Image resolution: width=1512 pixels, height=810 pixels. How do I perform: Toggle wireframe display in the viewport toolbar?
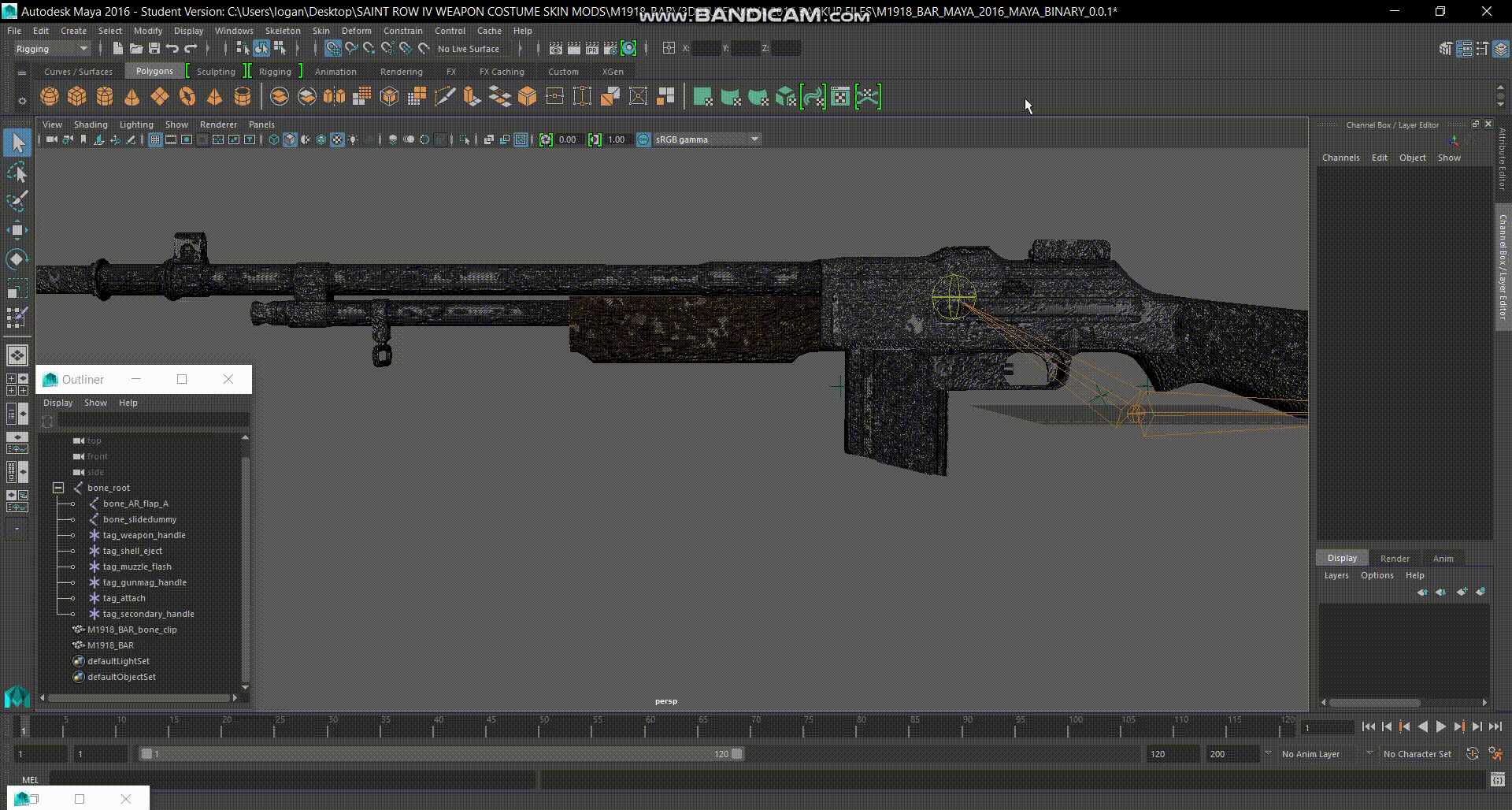coord(274,139)
